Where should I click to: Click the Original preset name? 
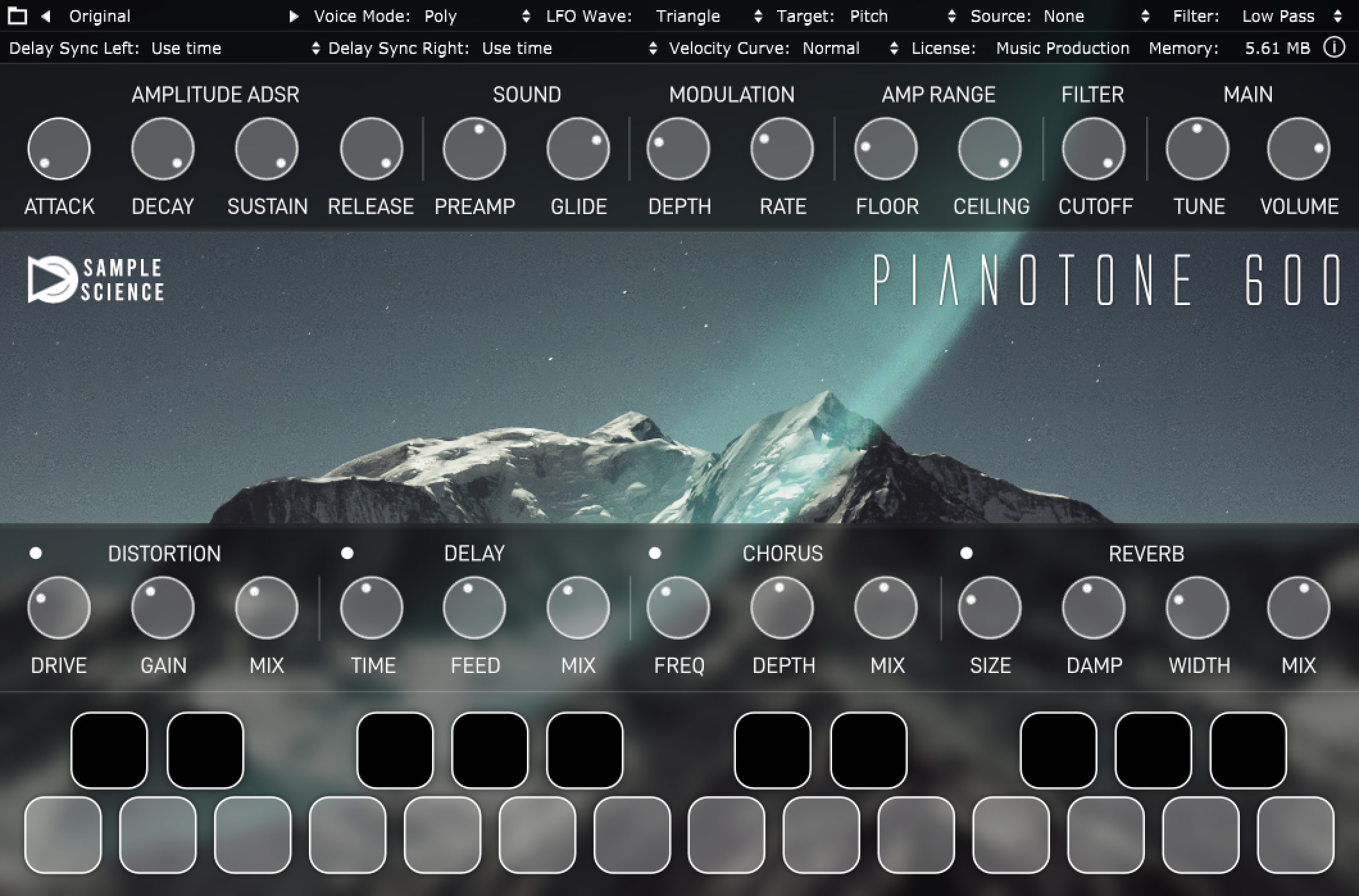pos(99,16)
